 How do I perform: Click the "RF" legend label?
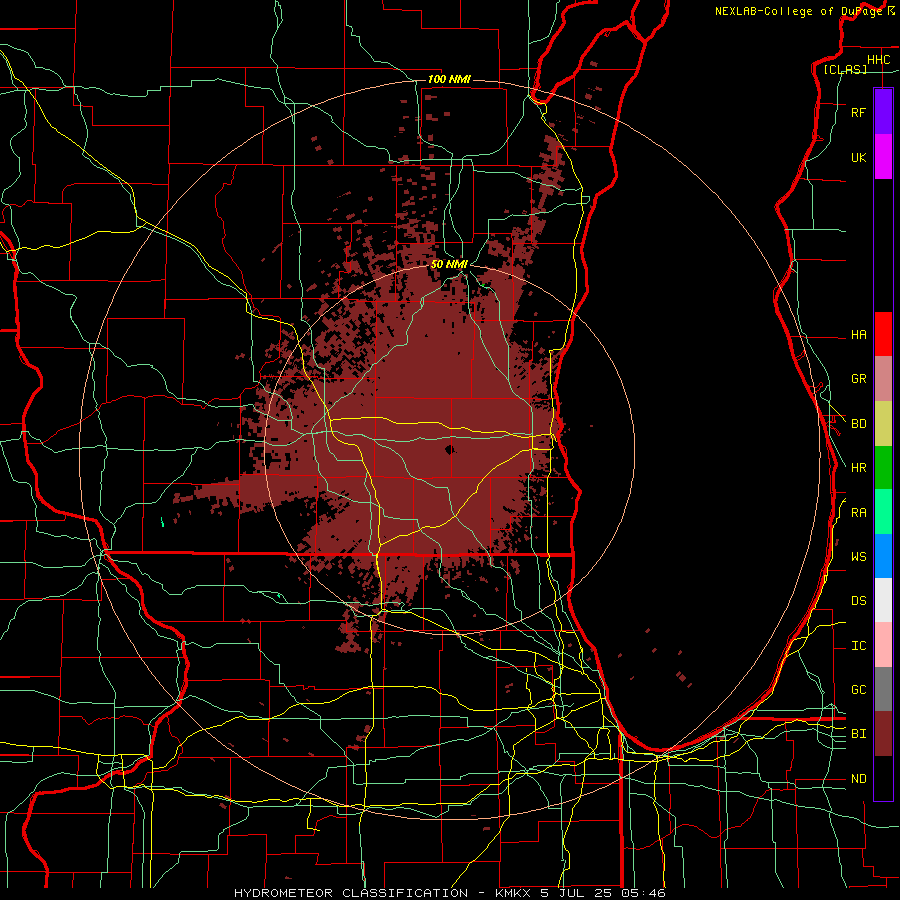pos(858,112)
